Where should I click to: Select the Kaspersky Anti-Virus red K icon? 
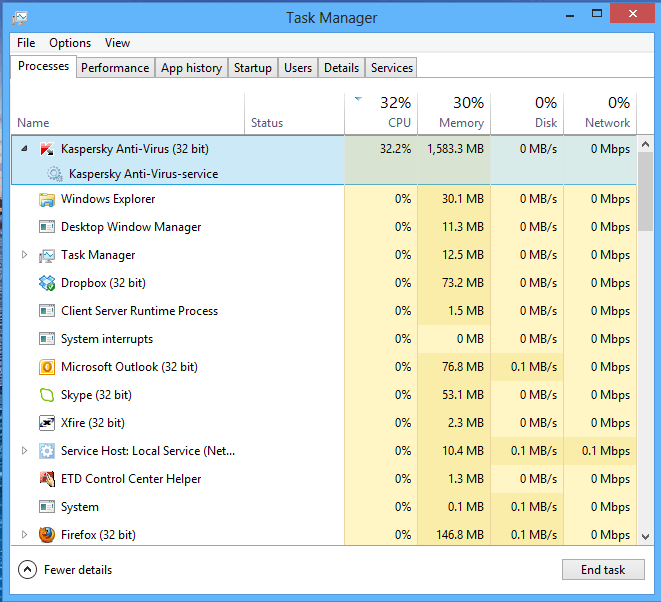(x=47, y=149)
